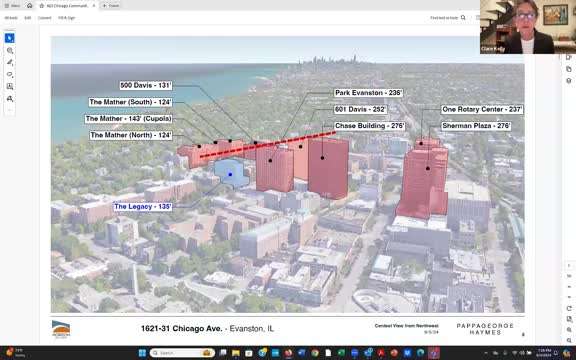576x360 pixels.
Task: Open Microsoft Edge from the taskbar
Action: coord(421,353)
